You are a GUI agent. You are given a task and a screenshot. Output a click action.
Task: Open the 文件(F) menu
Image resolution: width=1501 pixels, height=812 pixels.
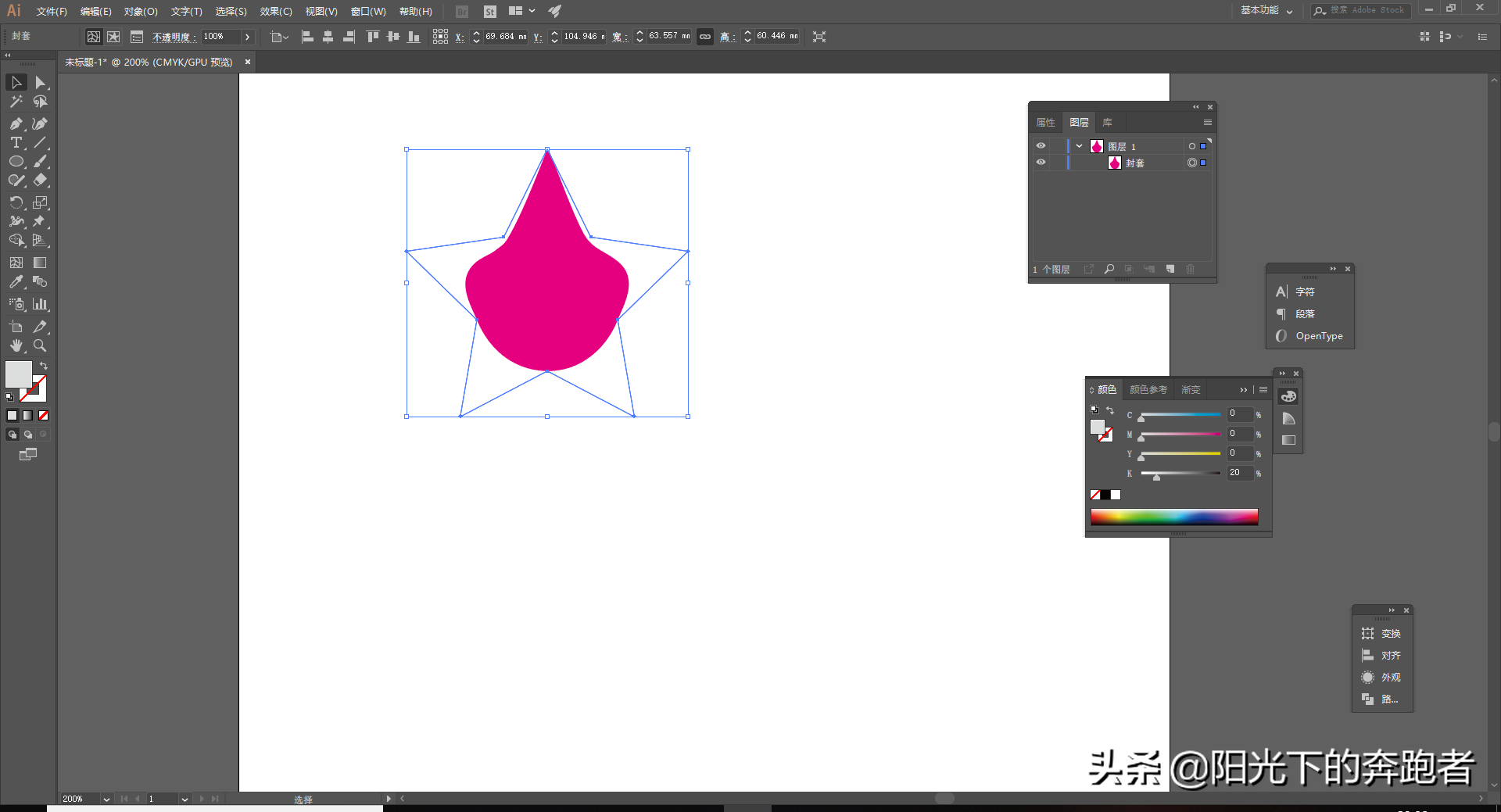coord(52,11)
